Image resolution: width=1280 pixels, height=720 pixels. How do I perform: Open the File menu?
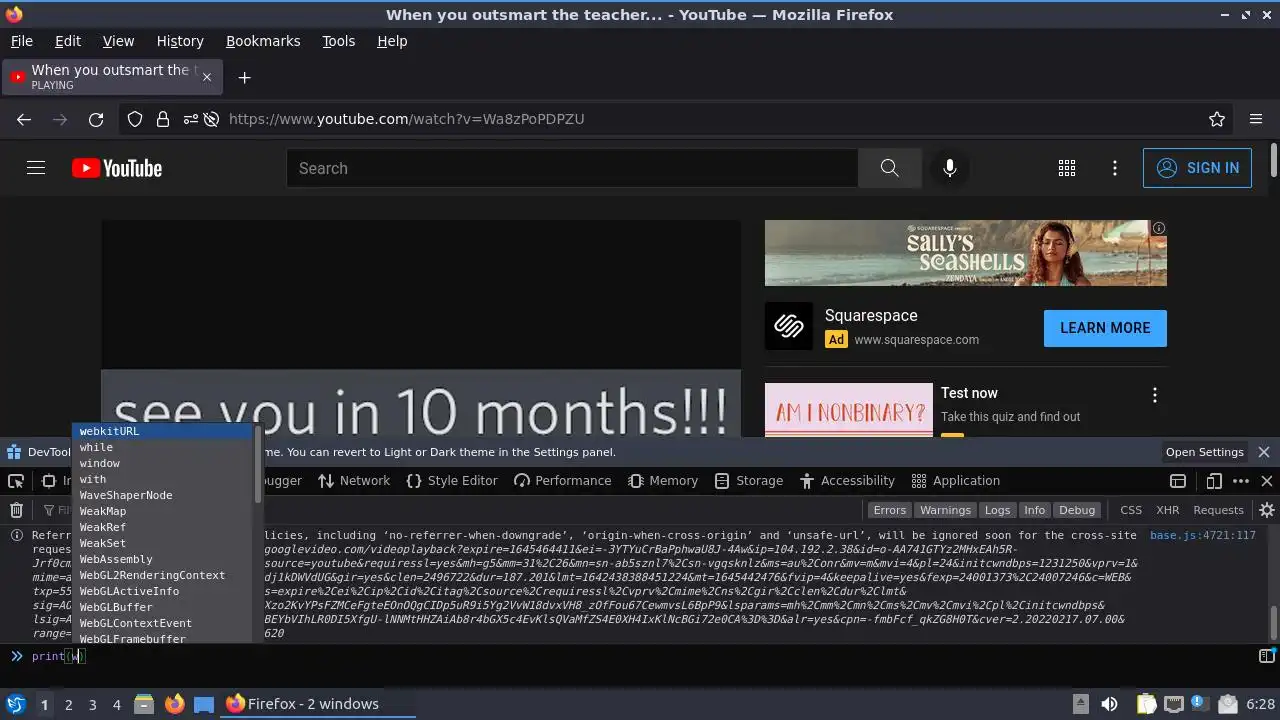click(21, 41)
